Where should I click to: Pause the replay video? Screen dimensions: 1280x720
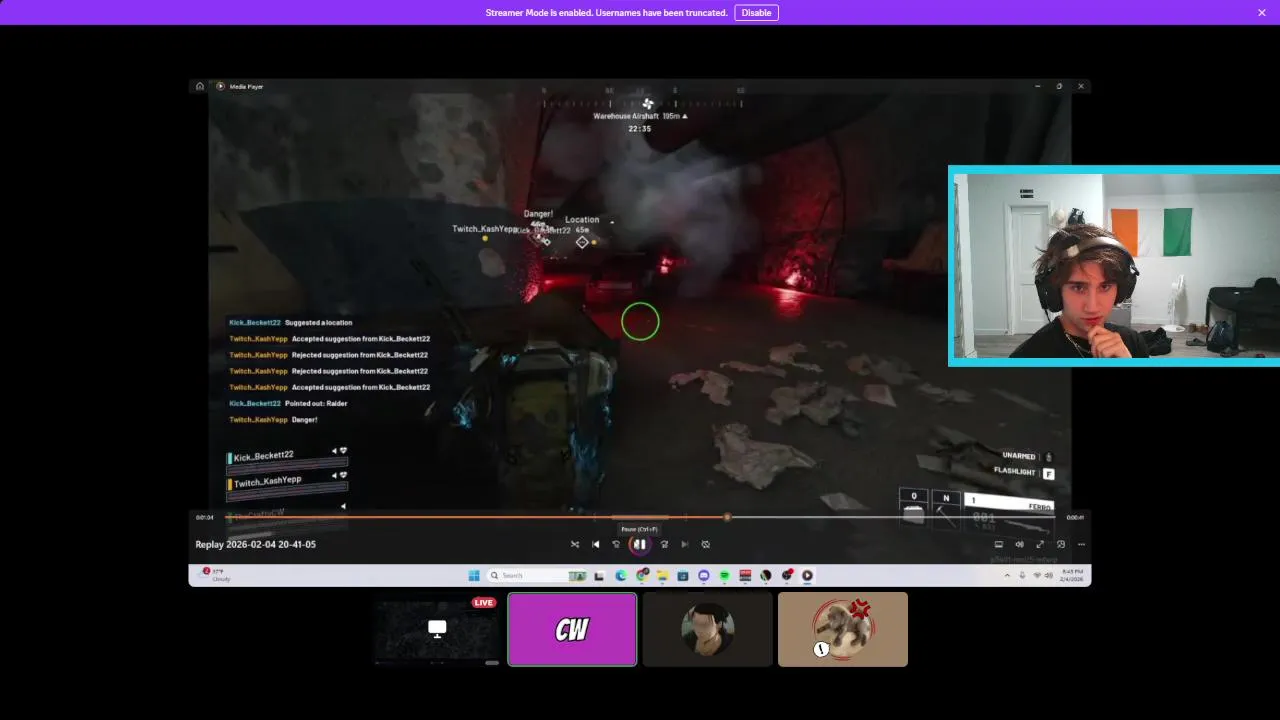click(639, 544)
